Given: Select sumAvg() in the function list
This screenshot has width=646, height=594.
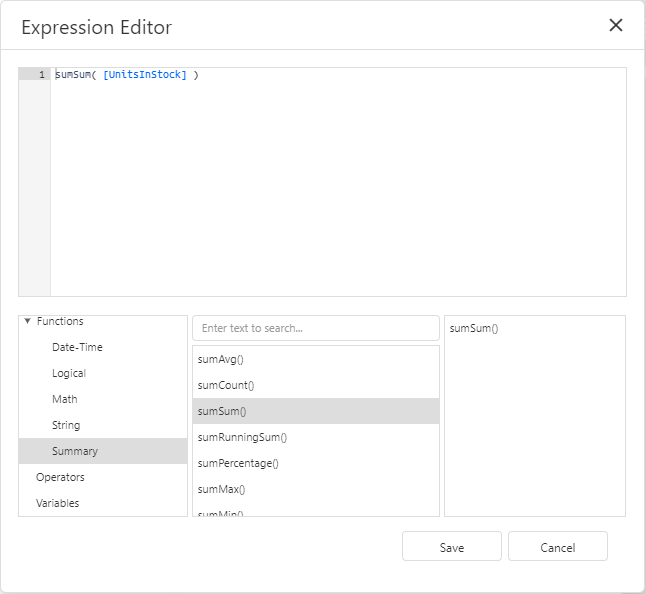Looking at the screenshot, I should click(x=221, y=359).
